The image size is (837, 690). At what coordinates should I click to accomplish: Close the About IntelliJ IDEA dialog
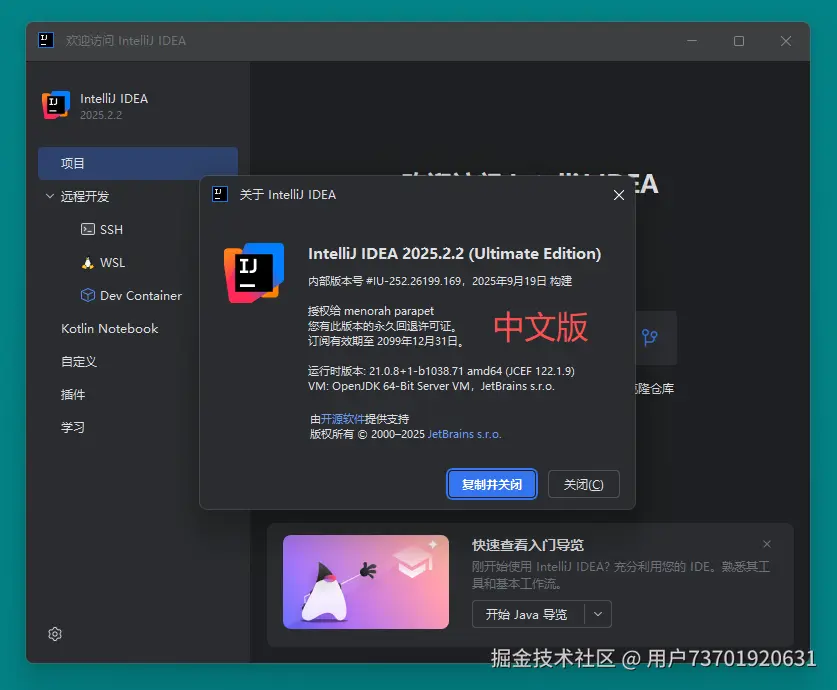click(619, 195)
